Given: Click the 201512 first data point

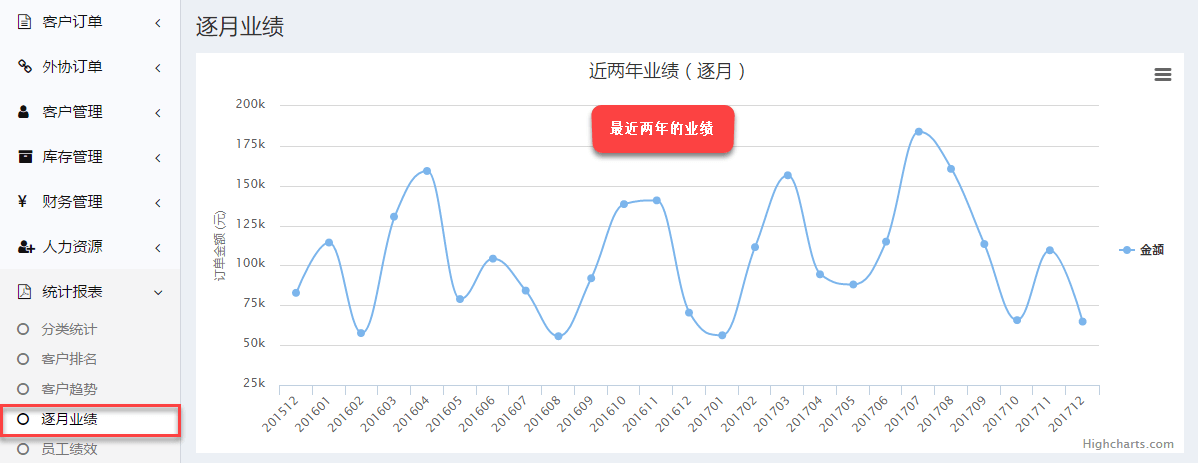Looking at the screenshot, I should (296, 293).
